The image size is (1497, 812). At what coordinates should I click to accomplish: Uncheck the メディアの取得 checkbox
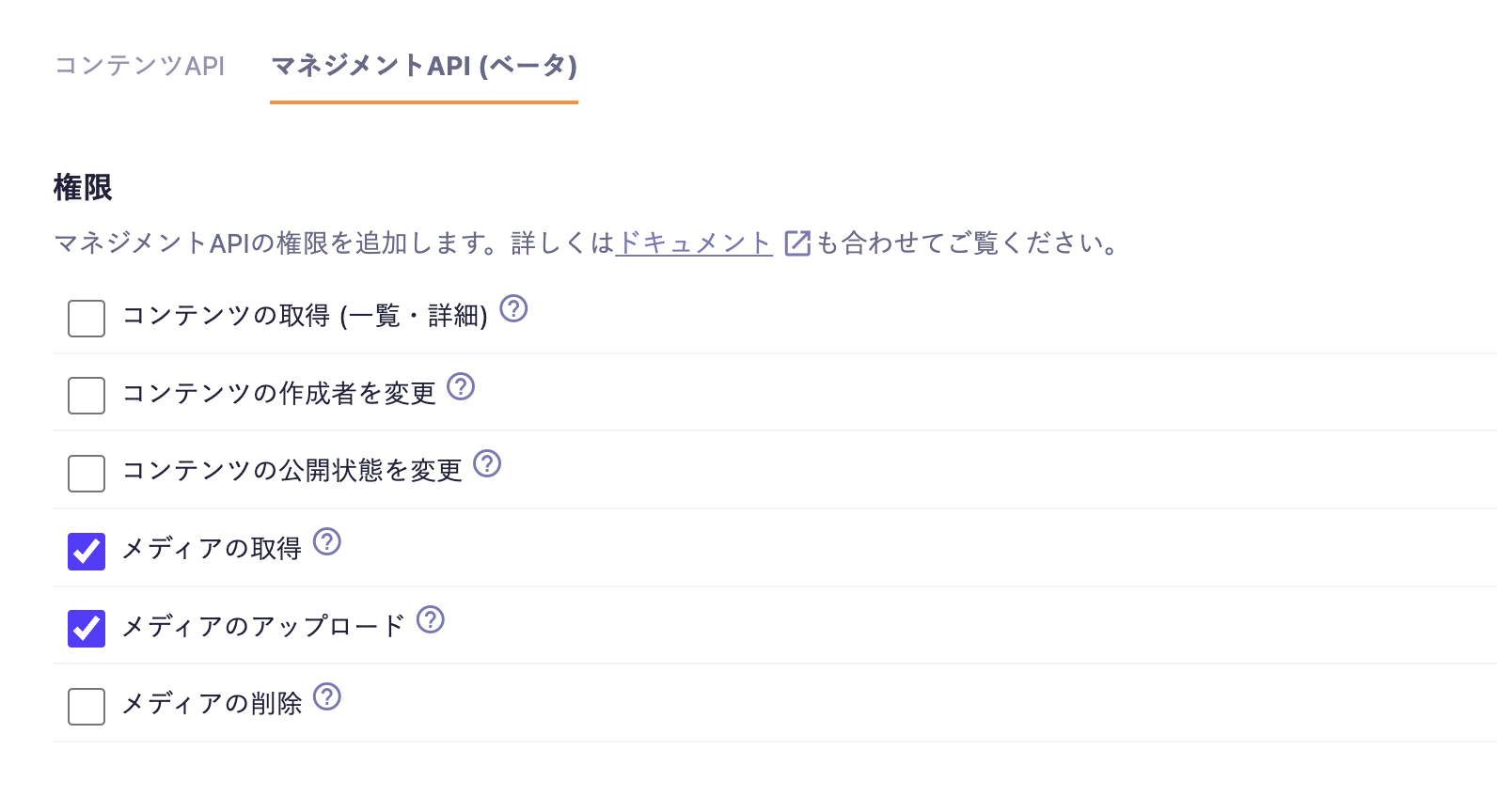click(87, 552)
